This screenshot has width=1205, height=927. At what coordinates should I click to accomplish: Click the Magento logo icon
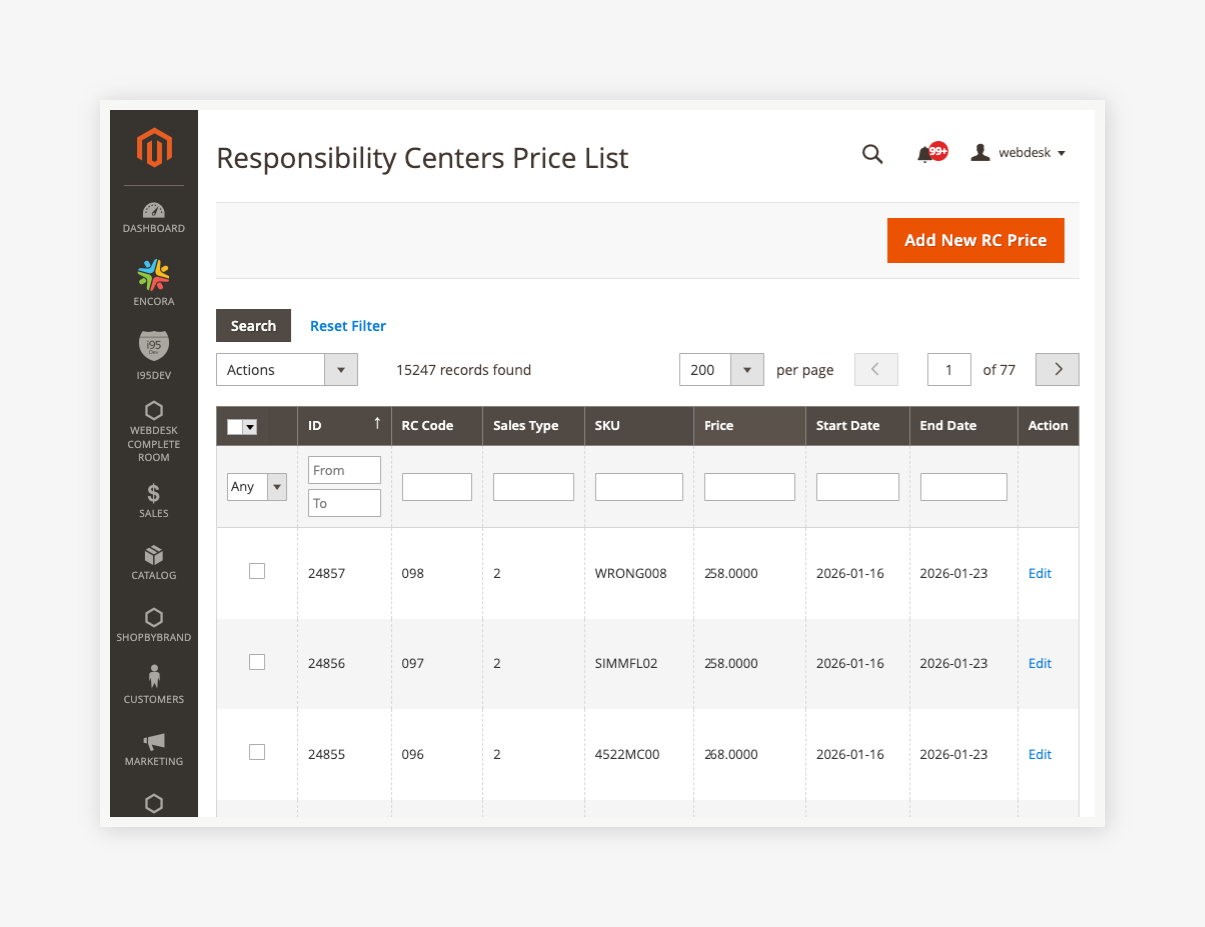[154, 148]
